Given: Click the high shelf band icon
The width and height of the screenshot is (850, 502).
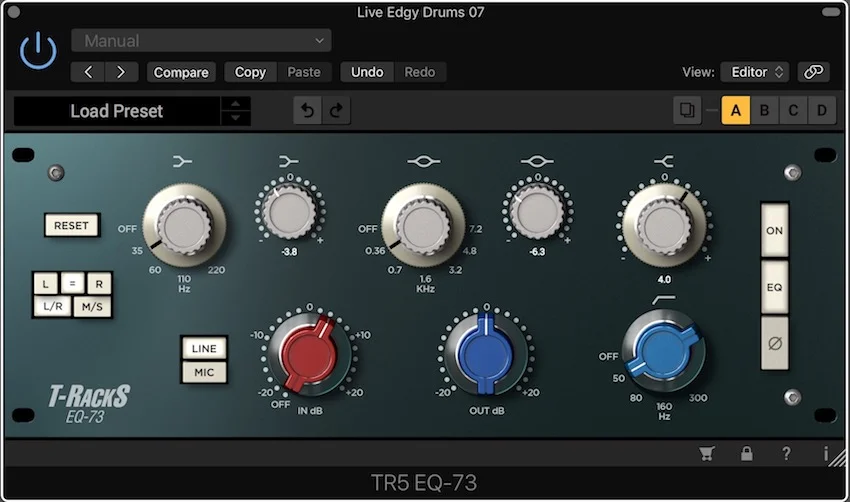Looking at the screenshot, I should [664, 161].
